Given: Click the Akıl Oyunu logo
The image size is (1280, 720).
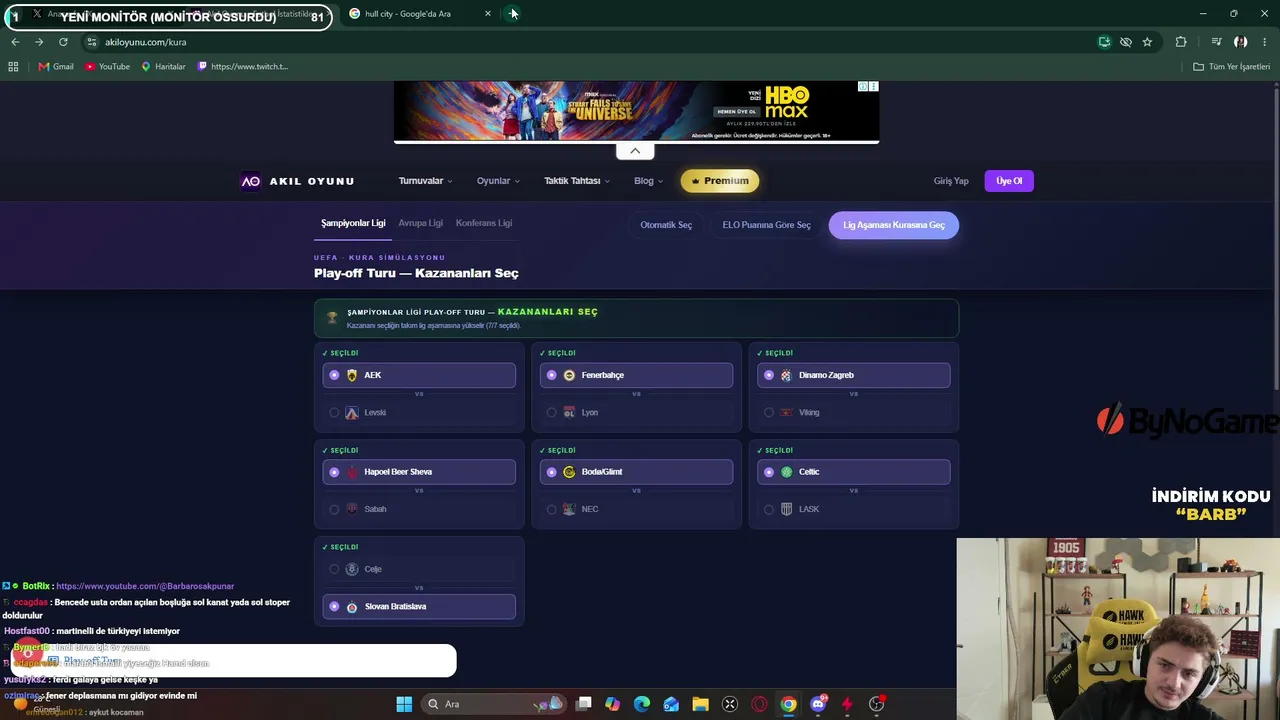Looking at the screenshot, I should (297, 181).
